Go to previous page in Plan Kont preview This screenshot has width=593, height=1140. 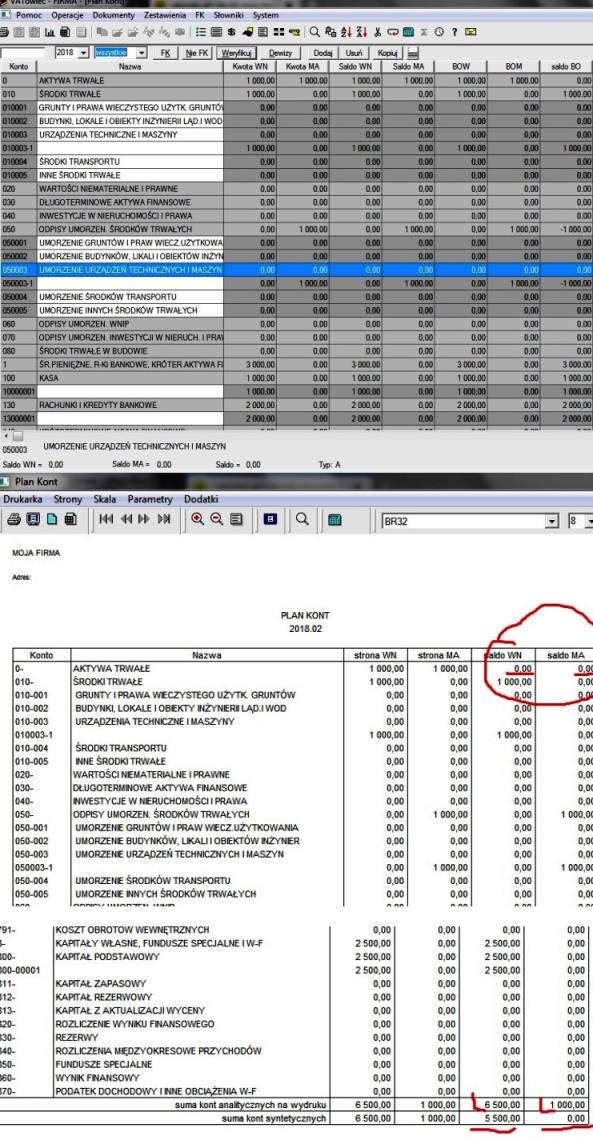(125, 519)
